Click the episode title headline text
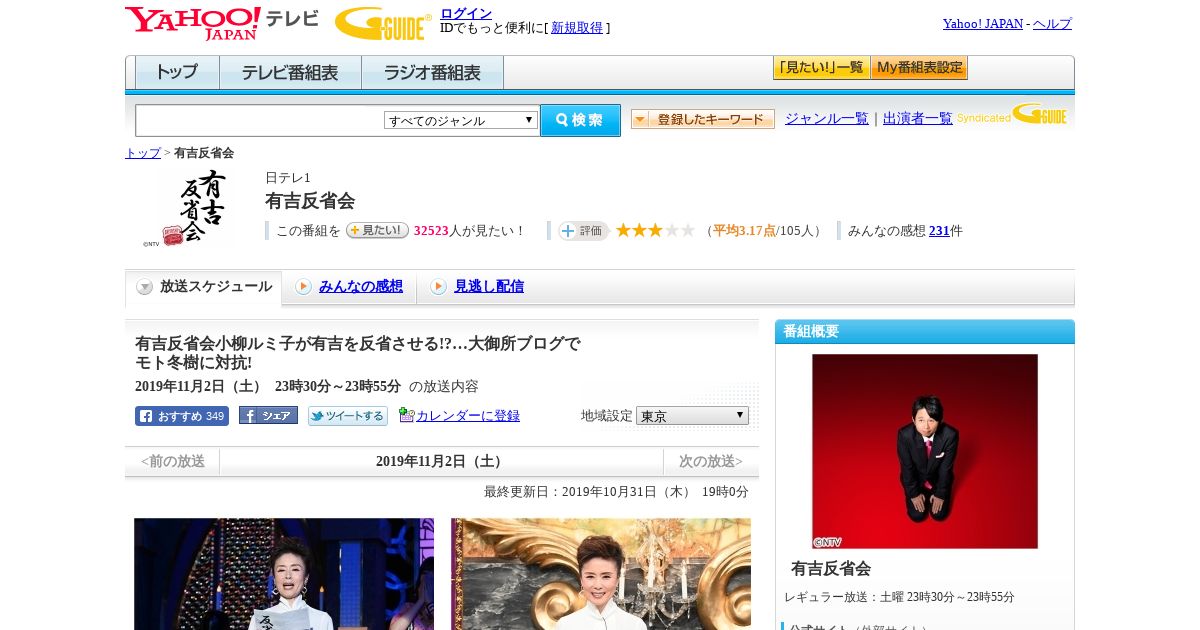This screenshot has width=1200, height=630. click(x=358, y=353)
